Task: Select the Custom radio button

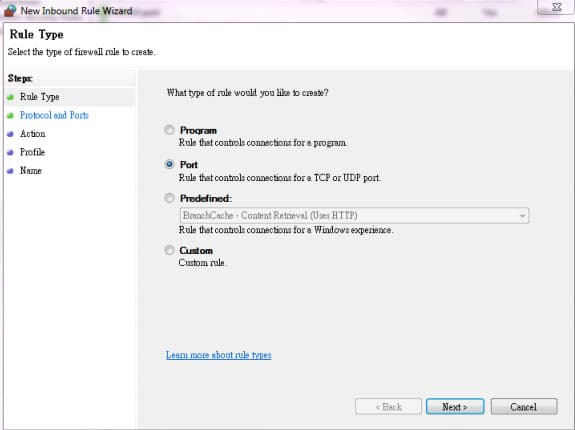Action: click(169, 250)
